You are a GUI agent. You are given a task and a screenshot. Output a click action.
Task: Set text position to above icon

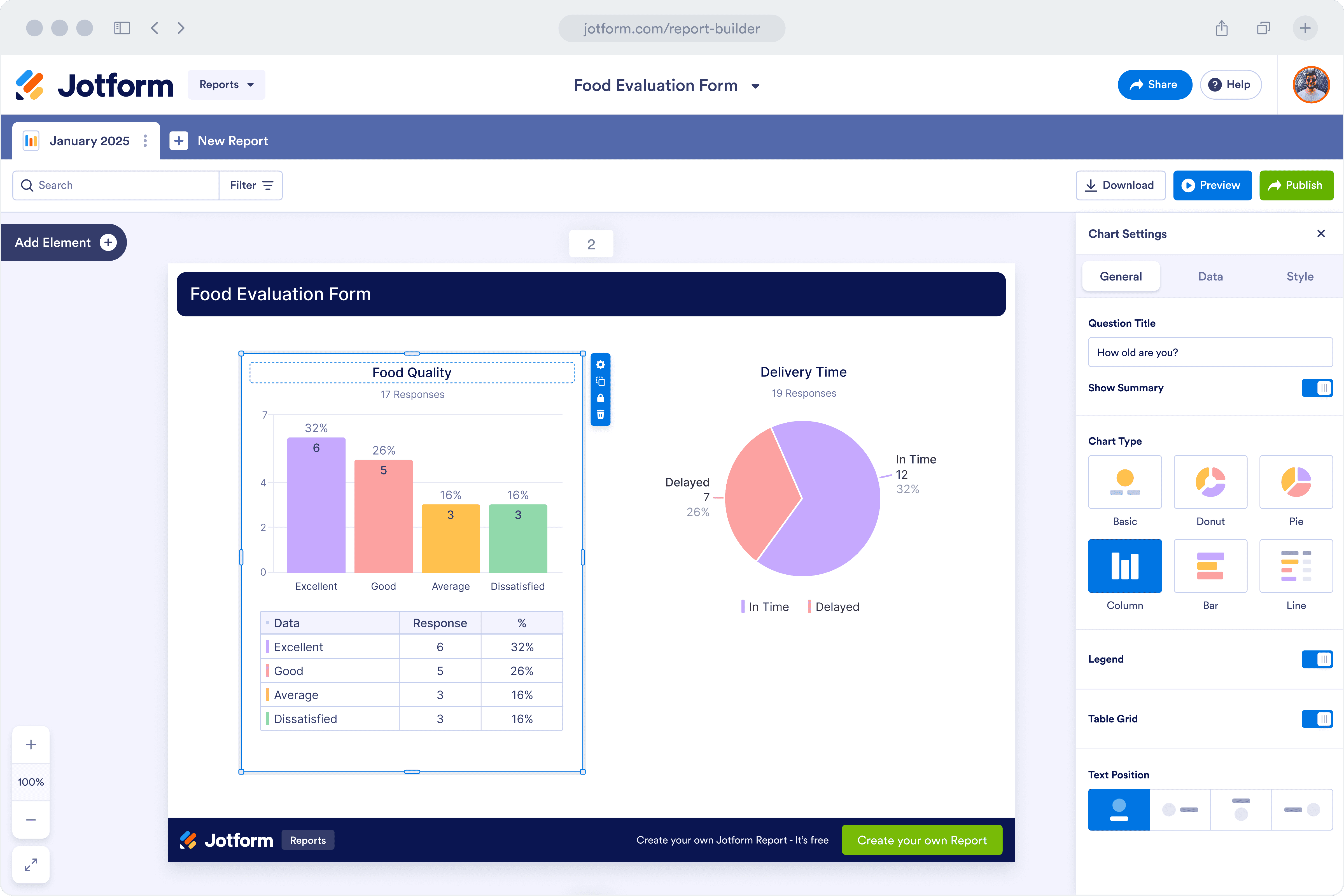point(1241,810)
